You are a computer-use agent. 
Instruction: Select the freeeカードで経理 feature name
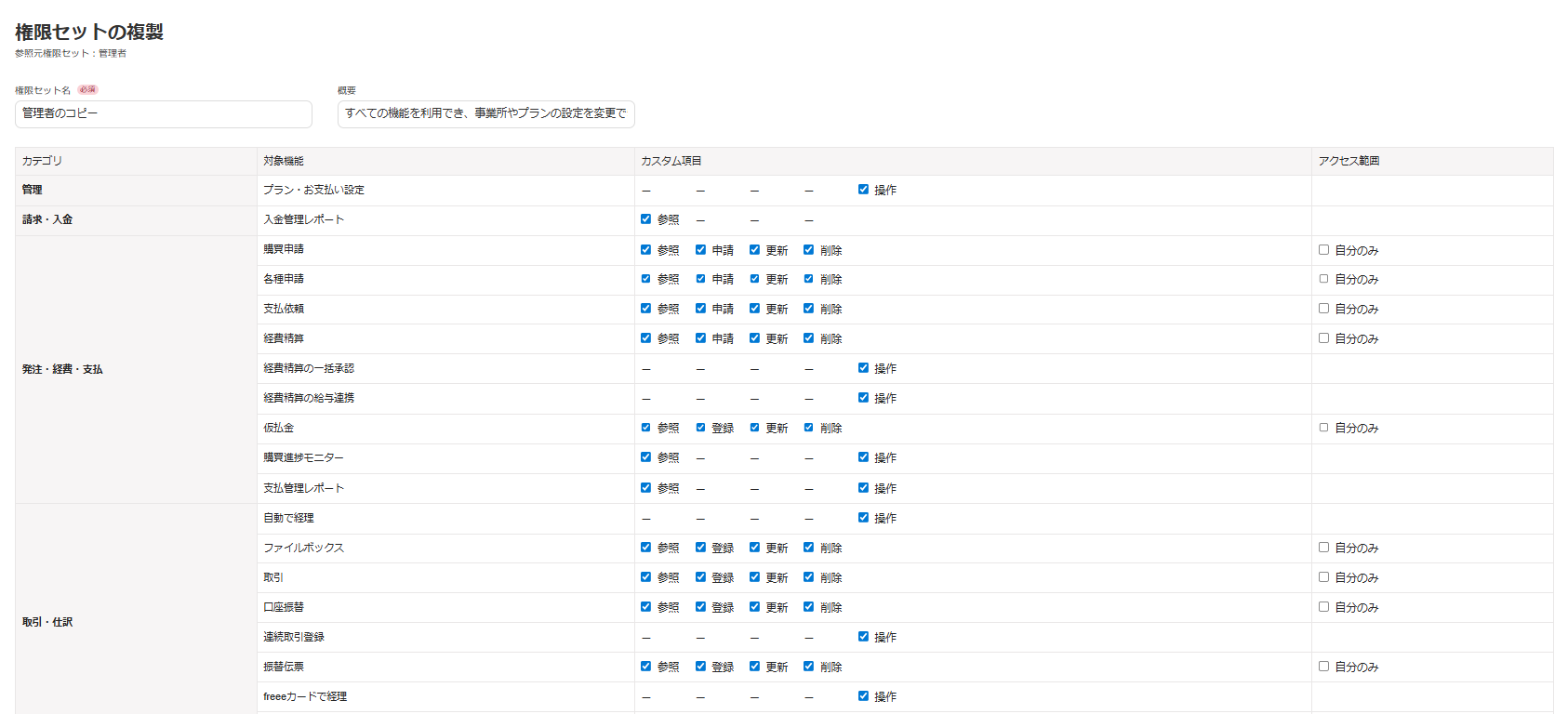(305, 696)
